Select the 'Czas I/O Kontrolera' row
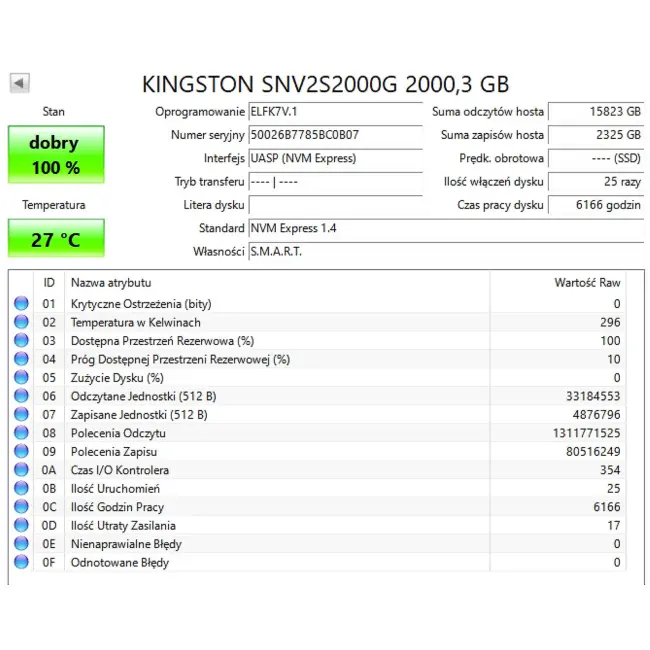The width and height of the screenshot is (650, 650). click(x=318, y=470)
